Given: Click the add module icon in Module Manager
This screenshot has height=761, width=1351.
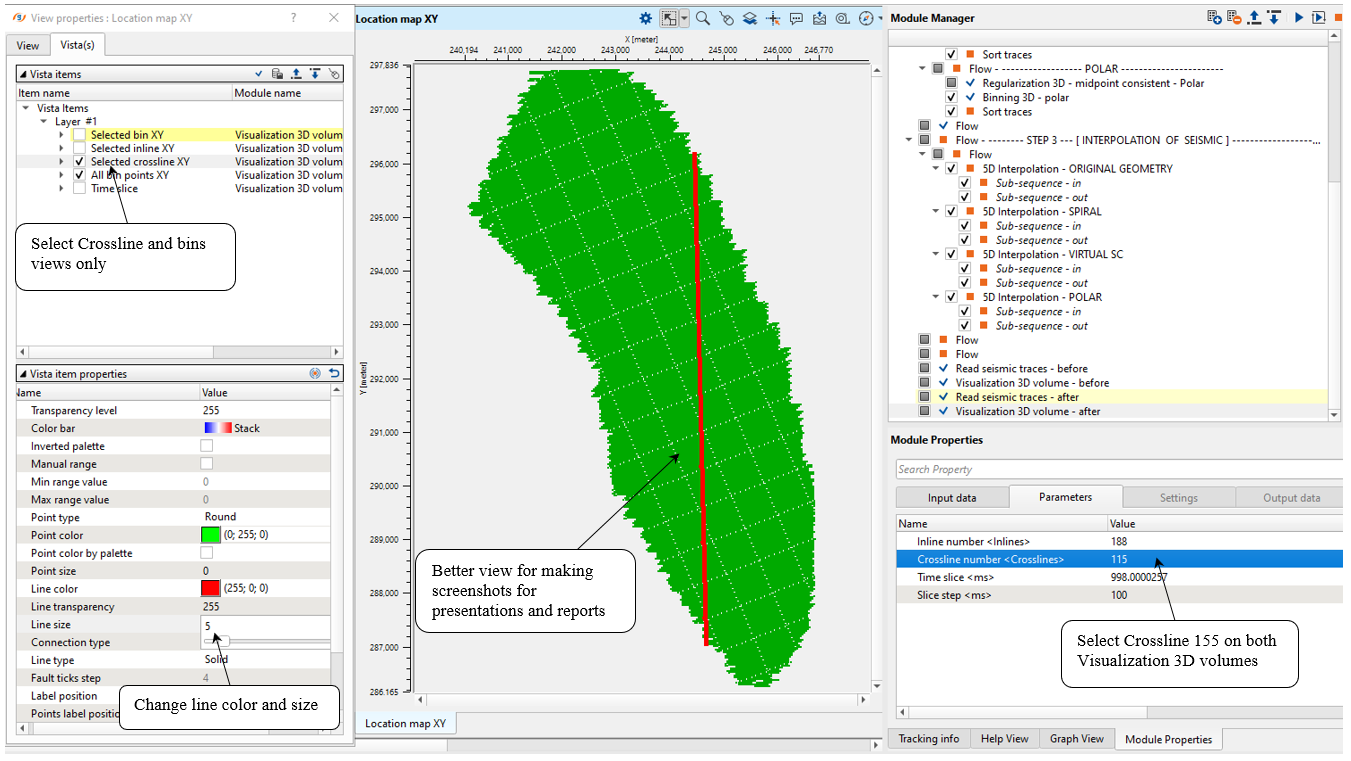Looking at the screenshot, I should pos(1213,18).
